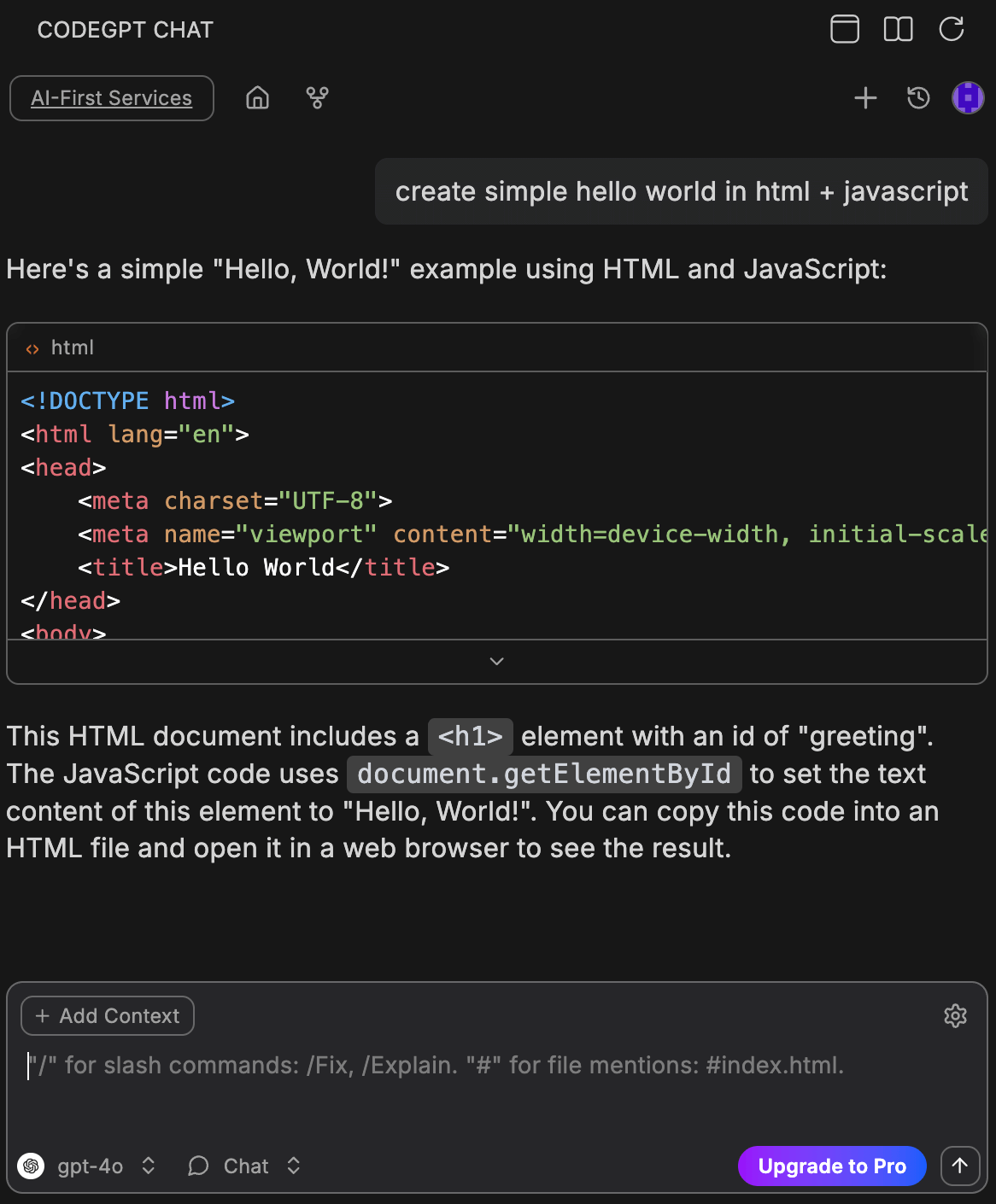Click Add Context above the message box
The height and width of the screenshot is (1204, 996).
pos(107,1015)
